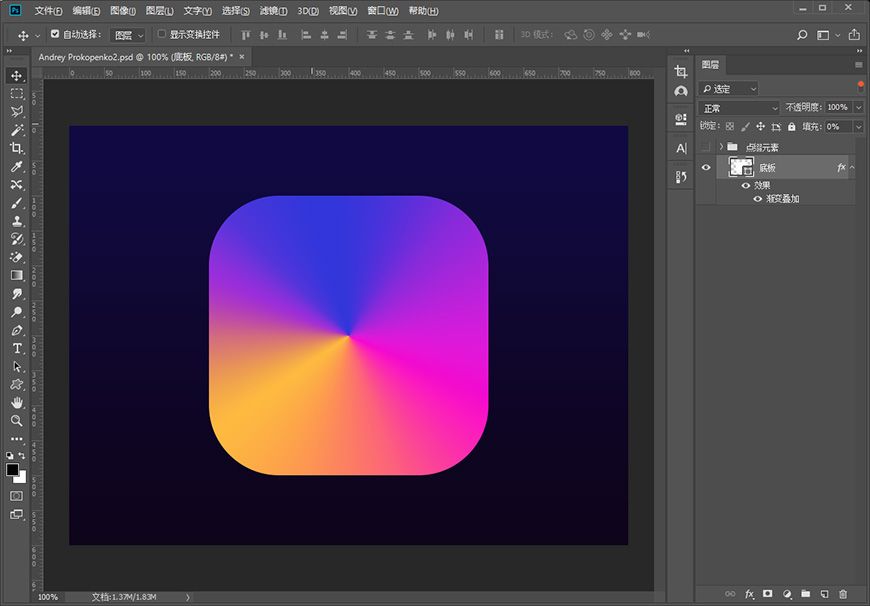Create a new layer group
870x606 pixels.
pos(806,594)
